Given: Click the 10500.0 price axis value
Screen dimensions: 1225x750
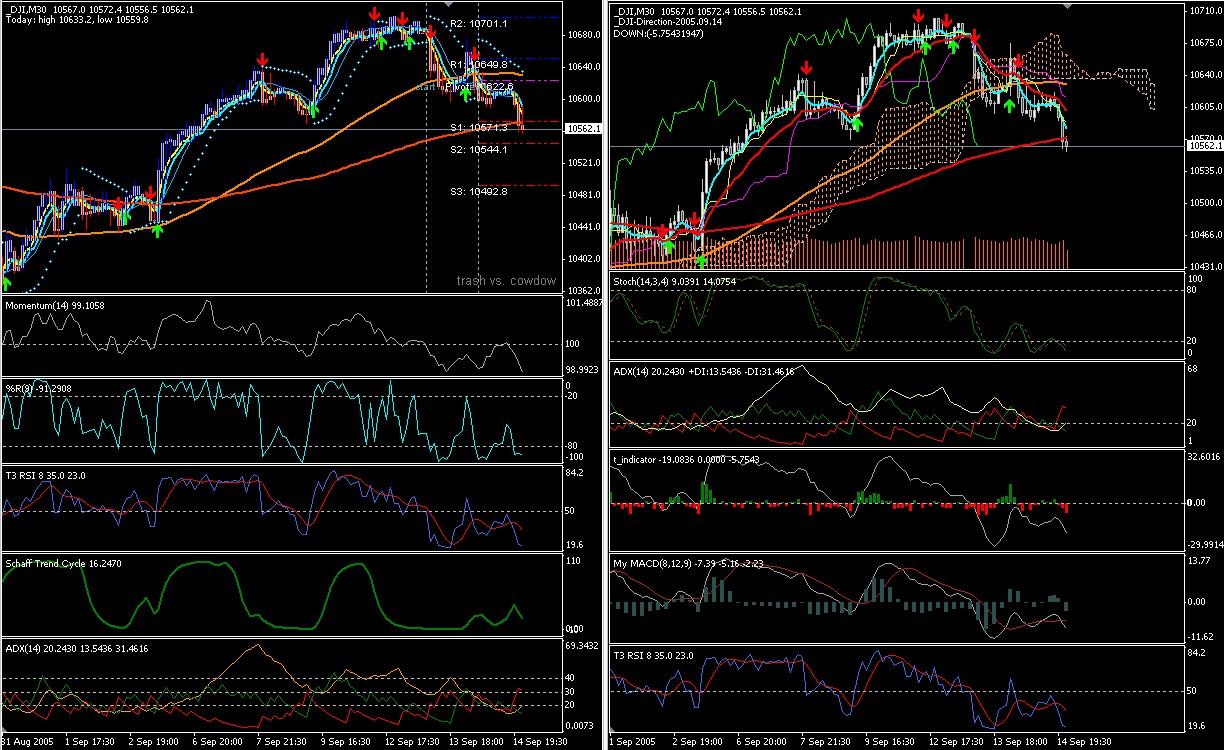Looking at the screenshot, I should coord(1204,203).
